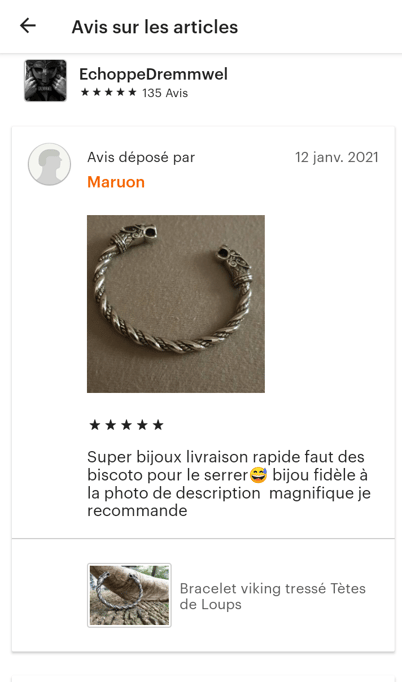The height and width of the screenshot is (682, 402).
Task: Tap the Avis sur les articles title
Action: 155,27
